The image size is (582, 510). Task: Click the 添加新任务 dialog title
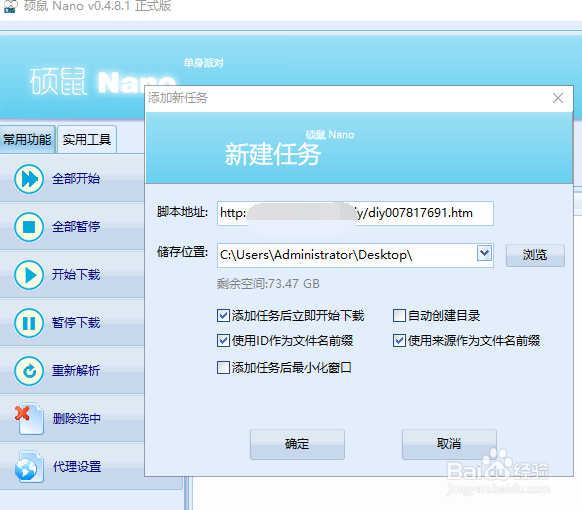(178, 98)
